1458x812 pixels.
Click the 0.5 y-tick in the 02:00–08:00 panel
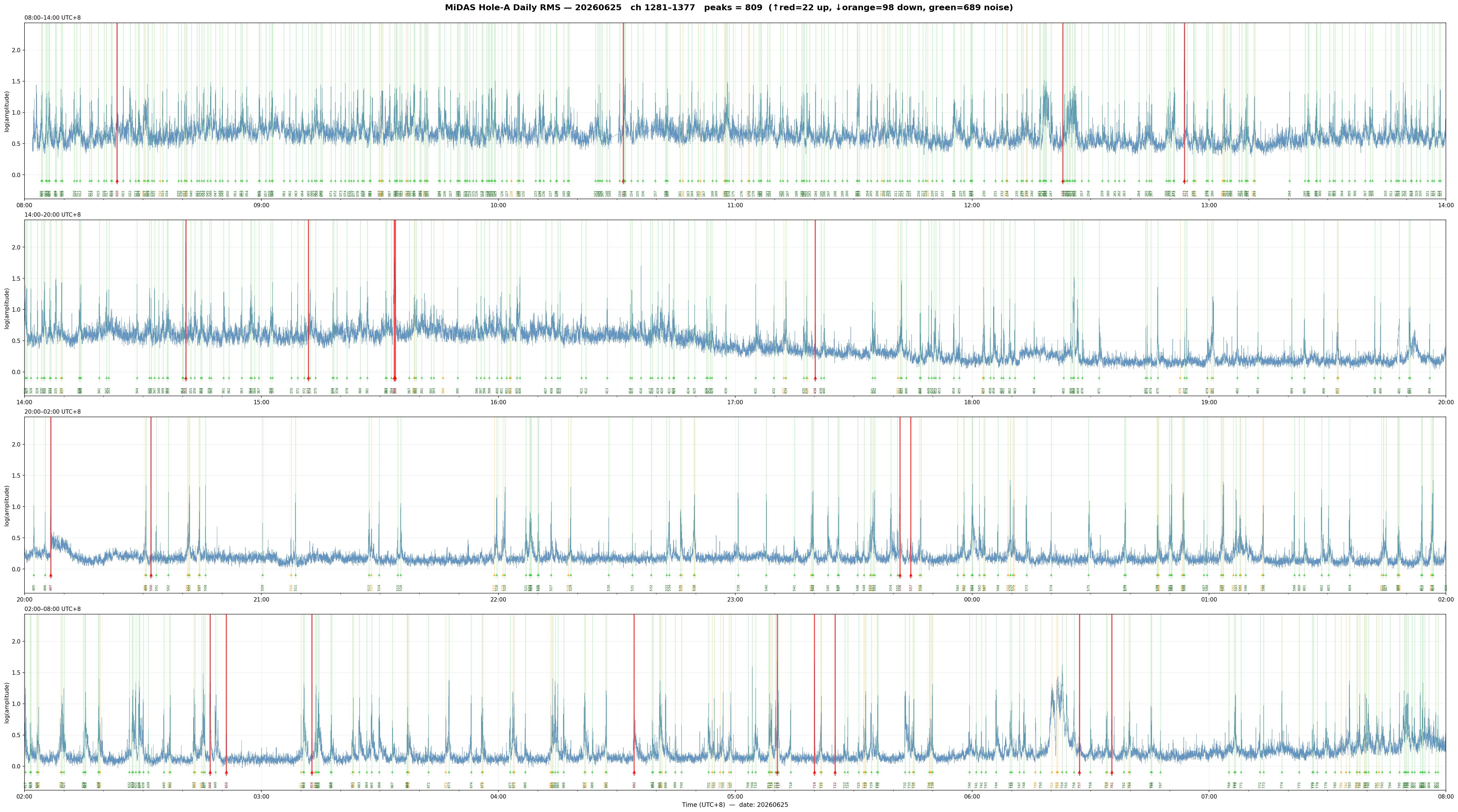(x=16, y=735)
